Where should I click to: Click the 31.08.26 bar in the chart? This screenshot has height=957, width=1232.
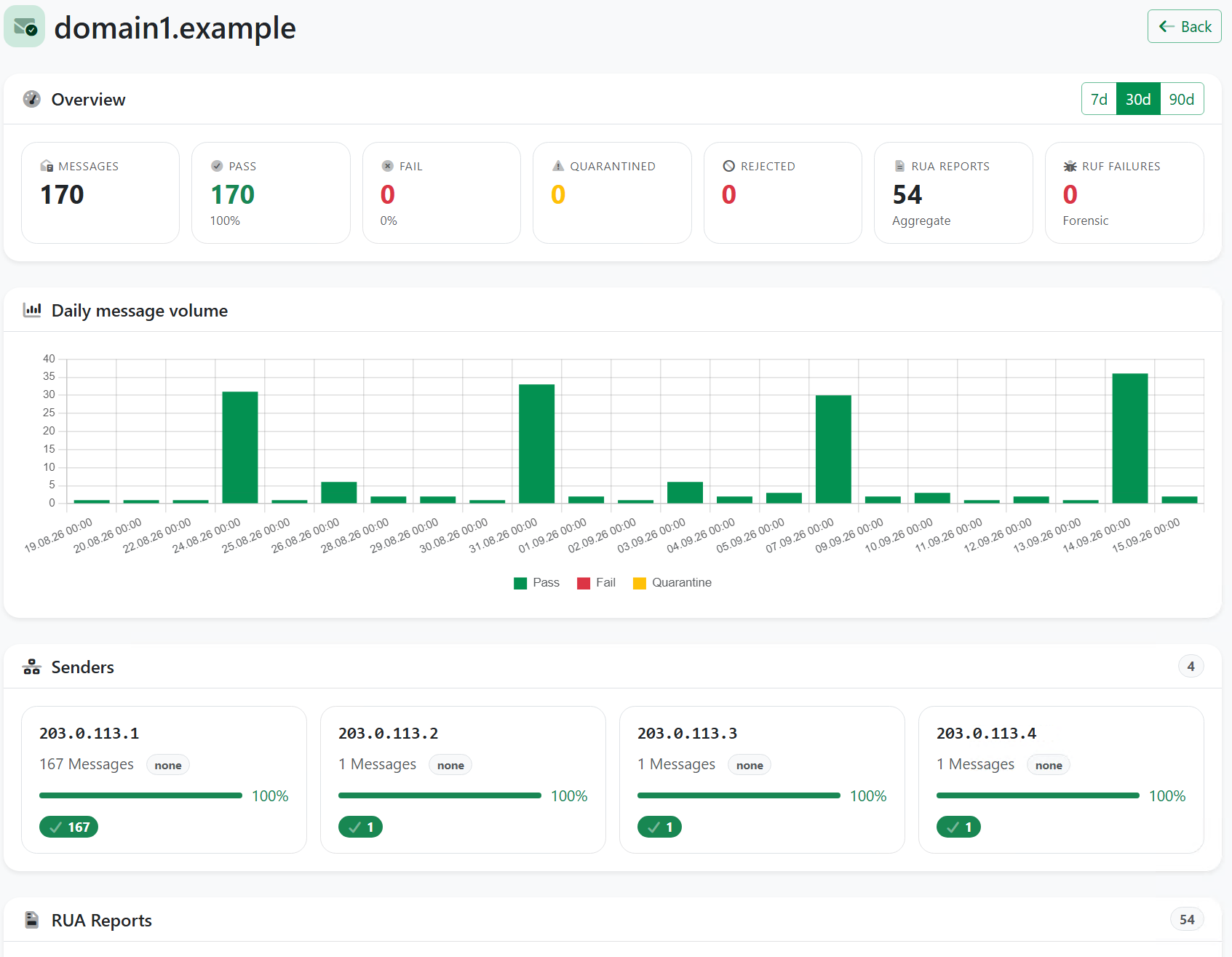pos(536,443)
